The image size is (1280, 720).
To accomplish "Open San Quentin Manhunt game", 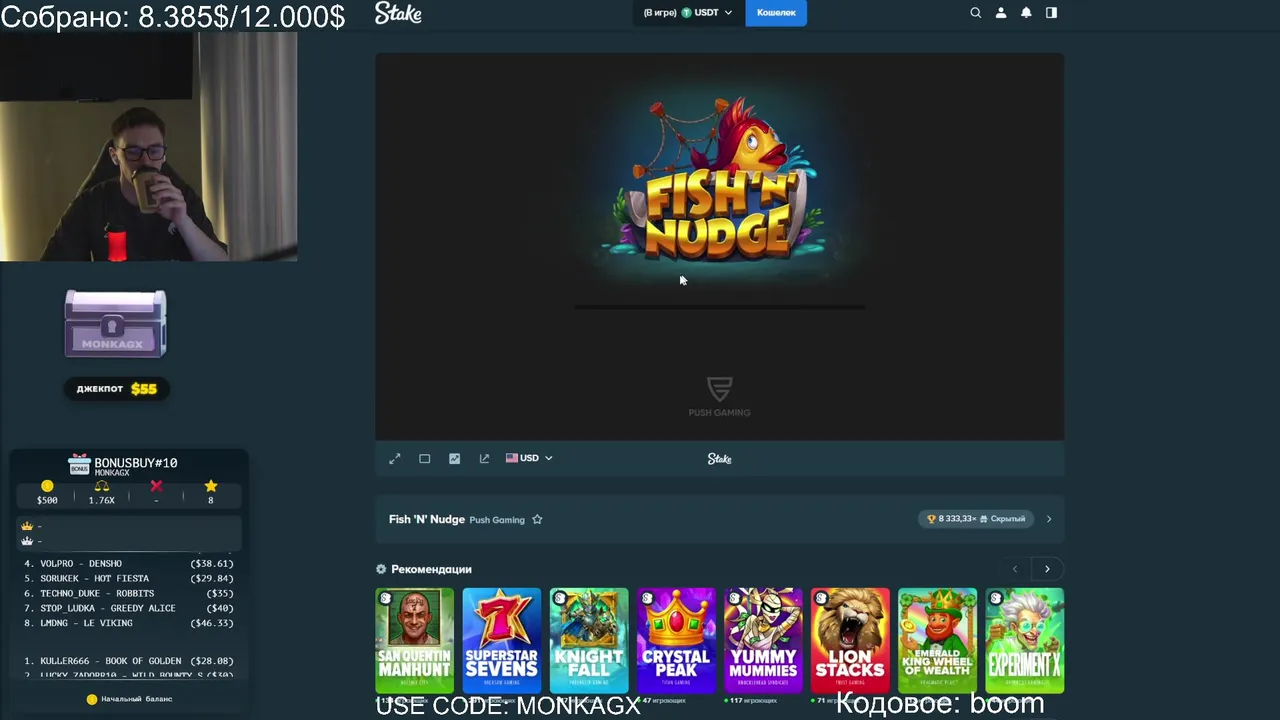I will [x=414, y=640].
